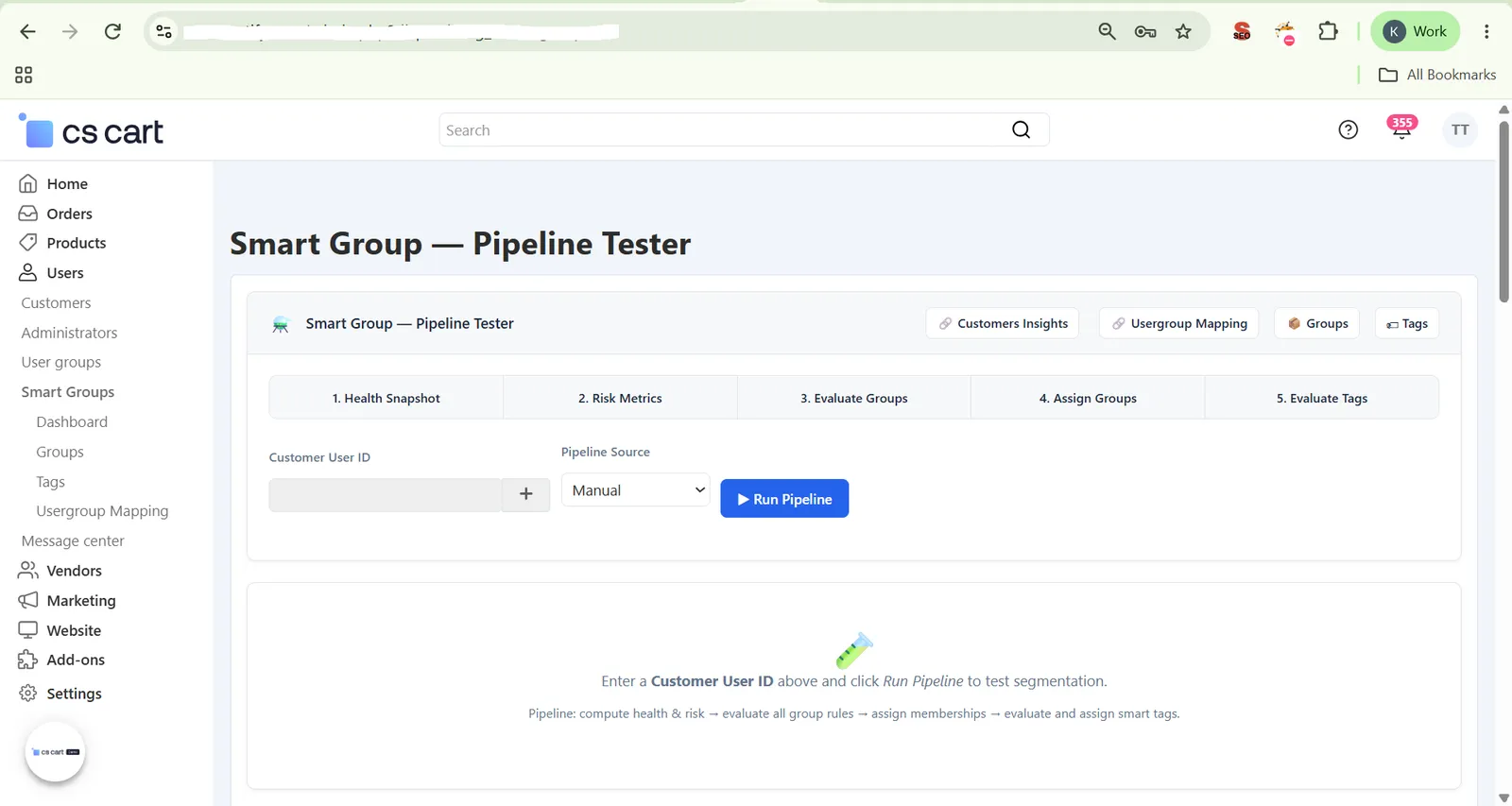Open the help question-mark icon
The height and width of the screenshot is (806, 1512).
coord(1349,130)
